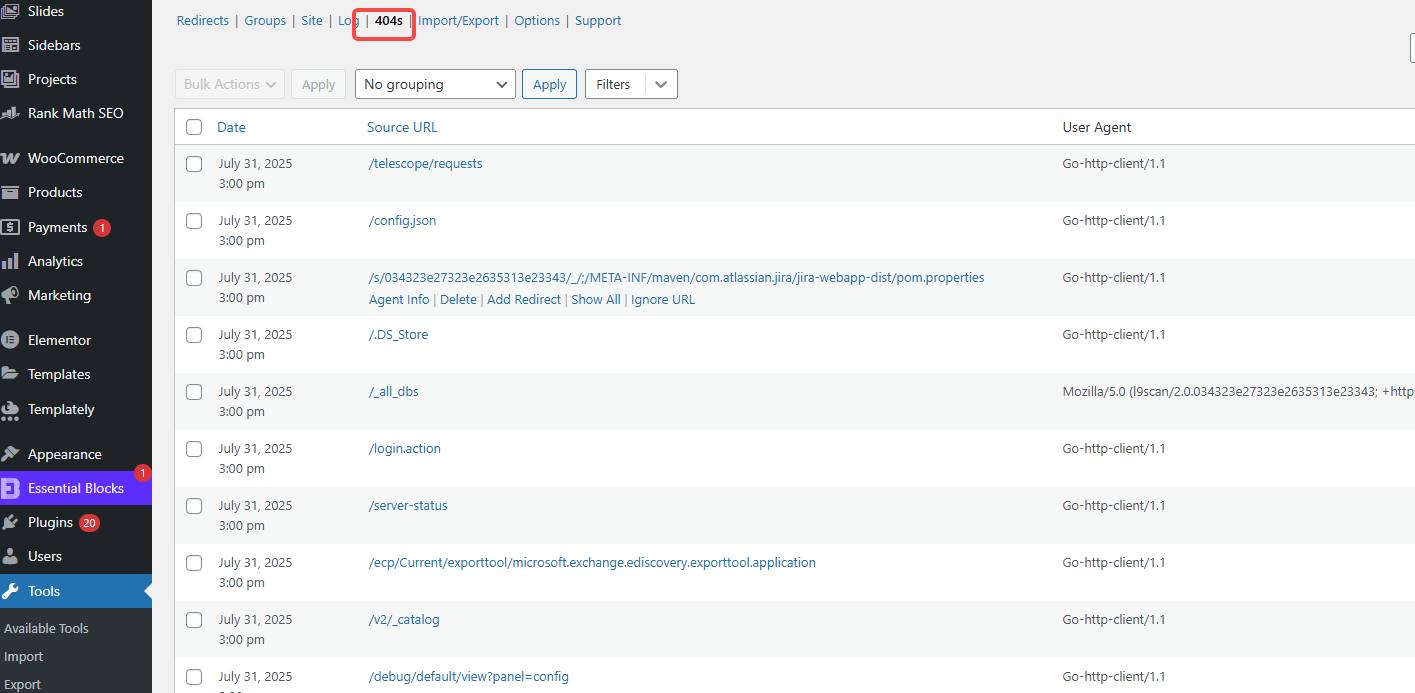The height and width of the screenshot is (693, 1415).
Task: Click the Elementor icon in sidebar
Action: pyautogui.click(x=11, y=340)
